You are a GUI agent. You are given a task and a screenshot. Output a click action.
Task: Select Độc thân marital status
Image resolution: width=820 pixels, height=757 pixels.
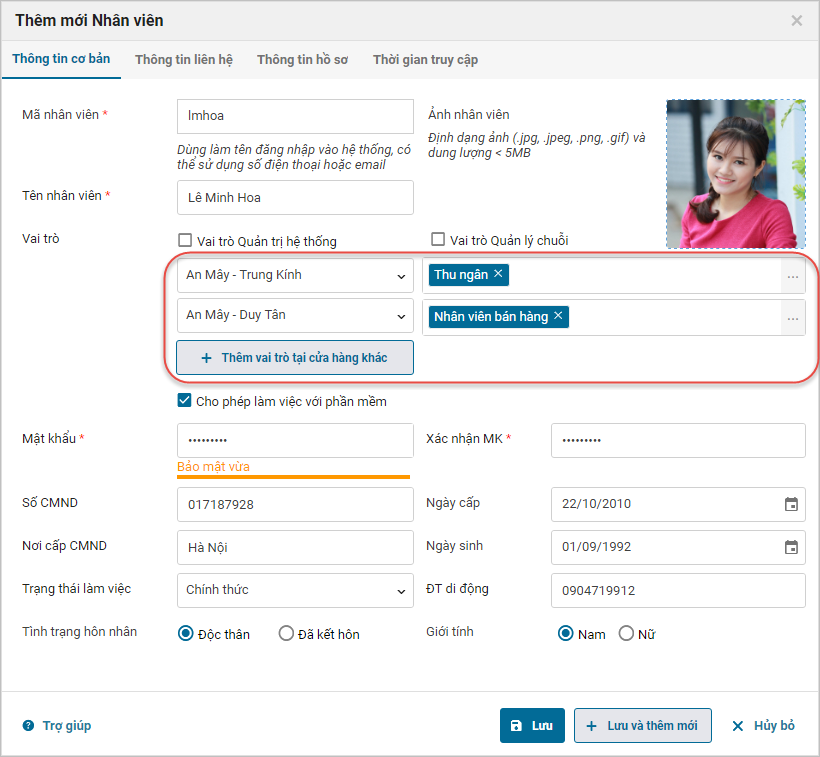(186, 633)
